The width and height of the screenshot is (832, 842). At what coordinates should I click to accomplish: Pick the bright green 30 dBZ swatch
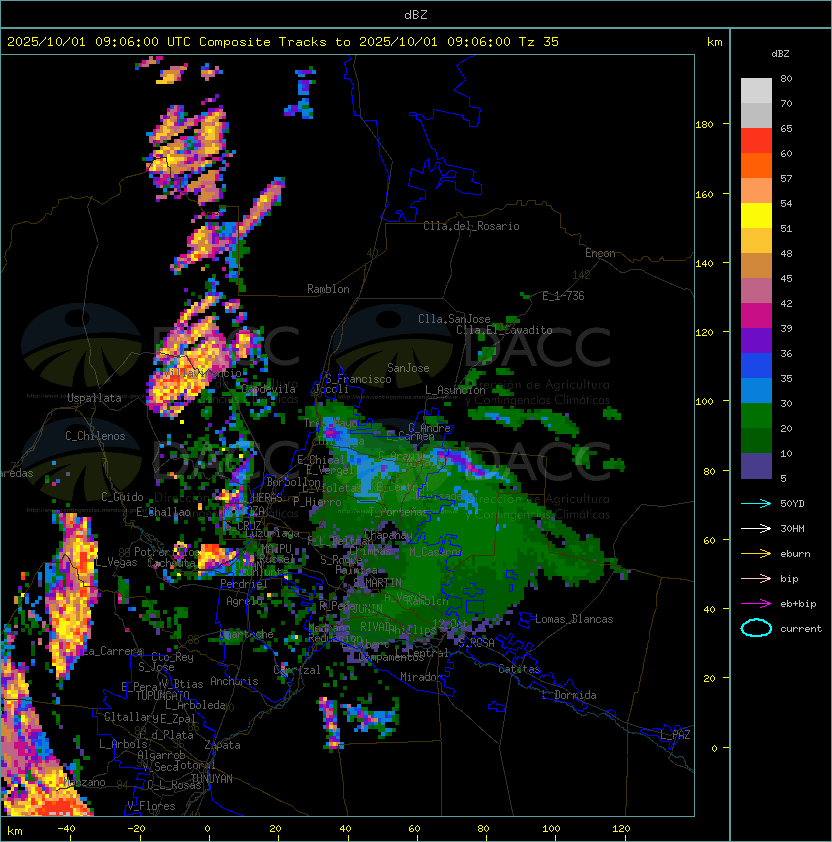[756, 416]
